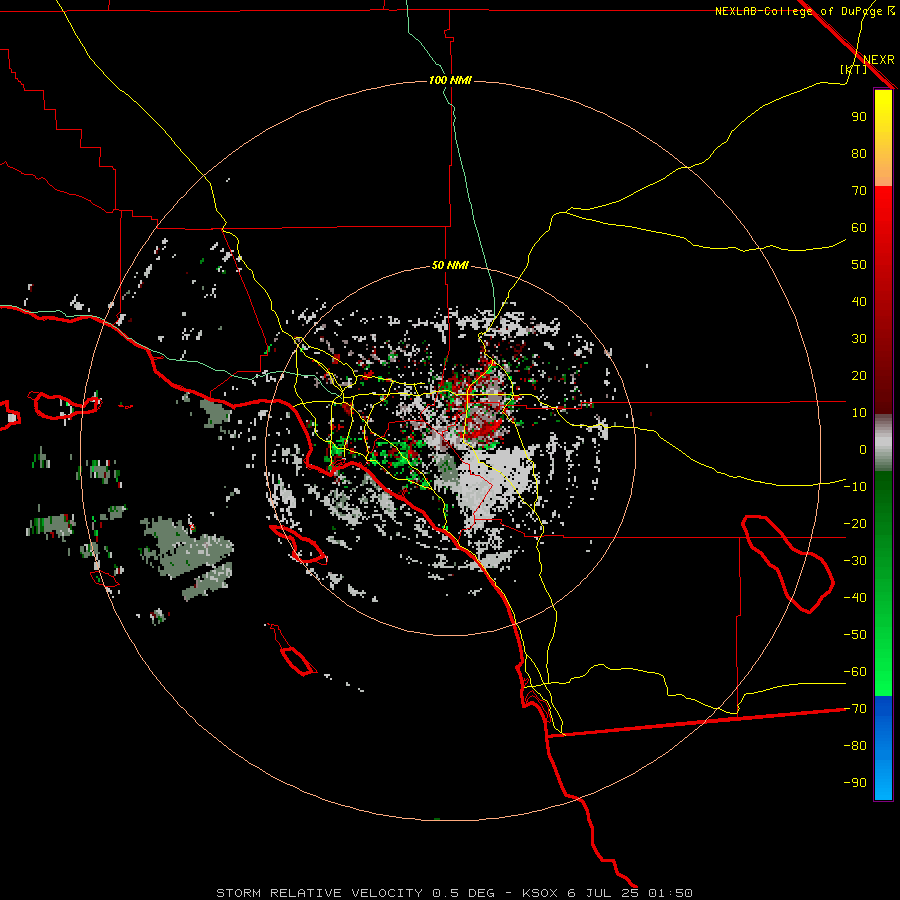Select the 30 label on the velocity scale

(x=859, y=339)
